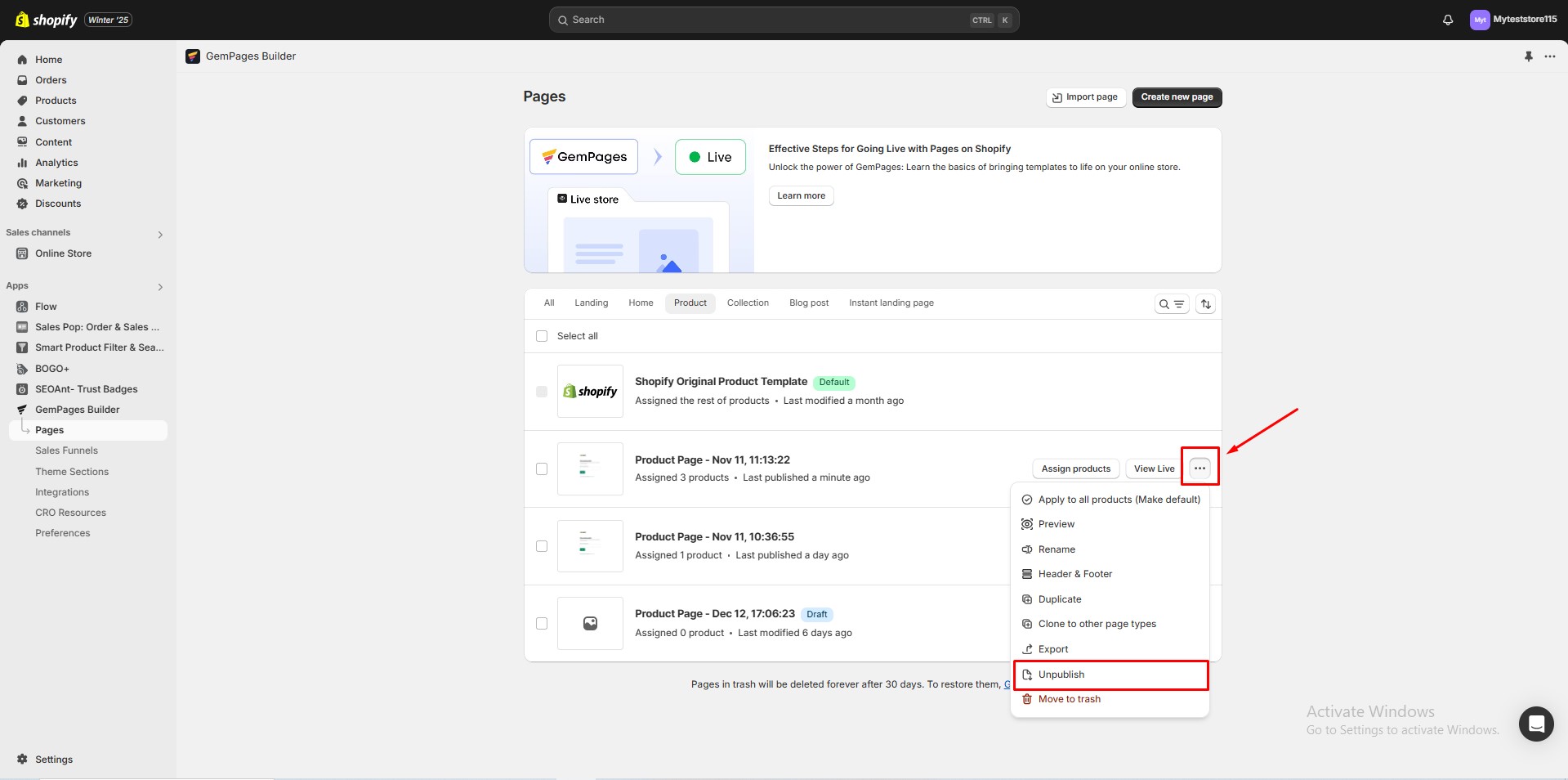Image resolution: width=1568 pixels, height=780 pixels.
Task: Open the Analytics sidebar icon
Action: 23,163
